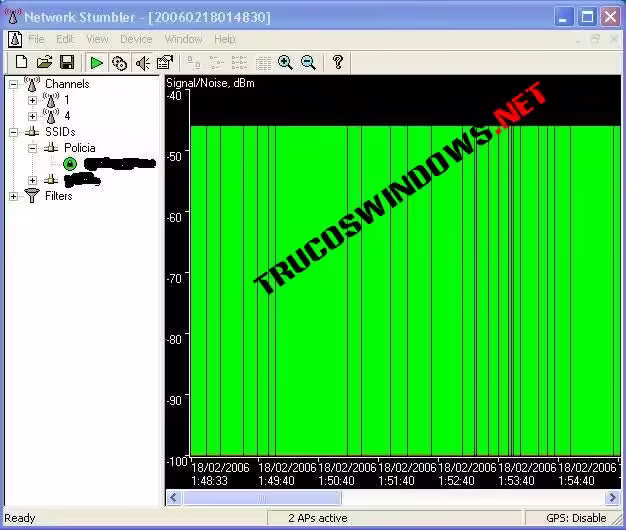Open the Edit menu
Image resolution: width=626 pixels, height=530 pixels.
pyautogui.click(x=65, y=39)
